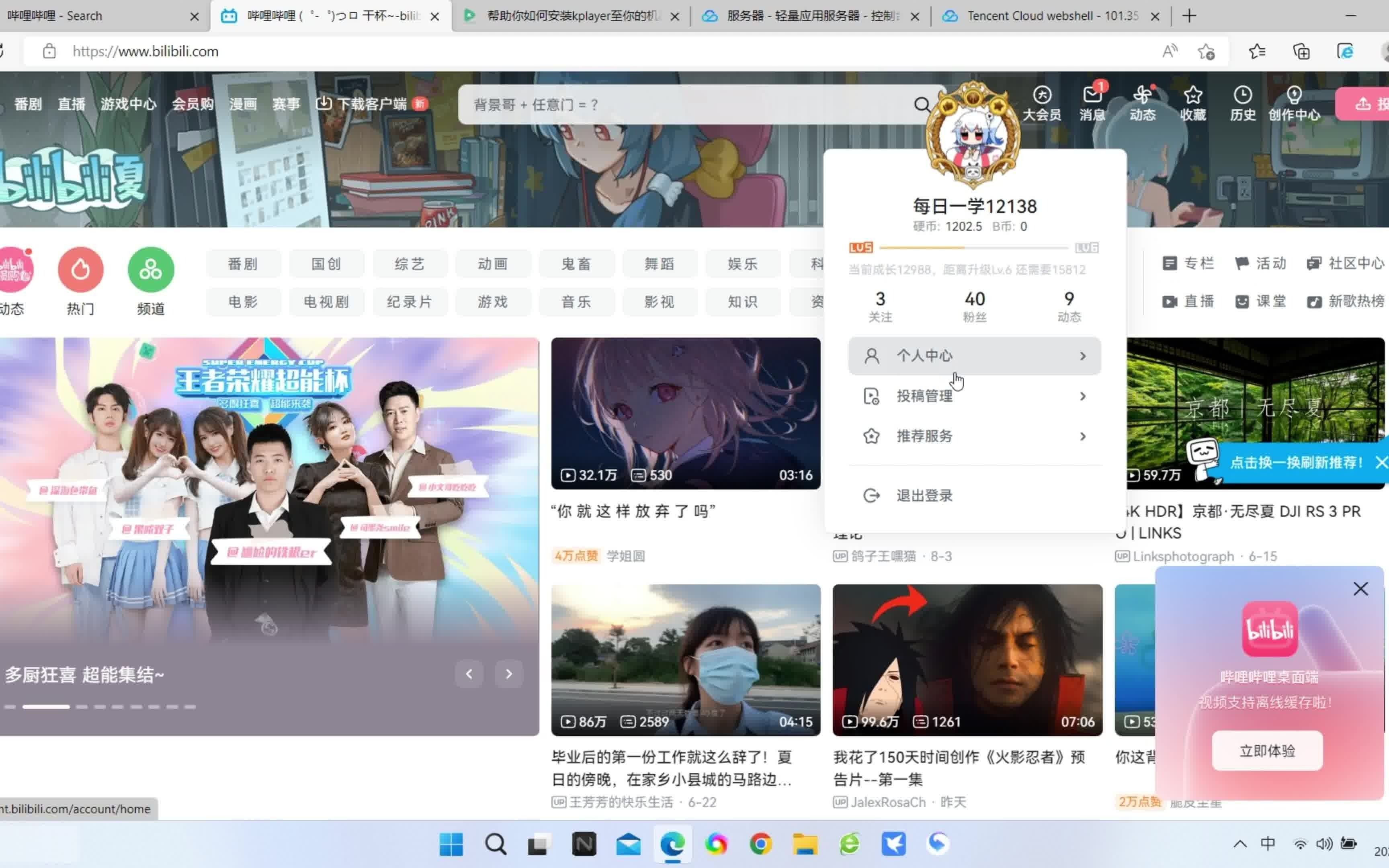Click the username 每日一学12138

(975, 206)
